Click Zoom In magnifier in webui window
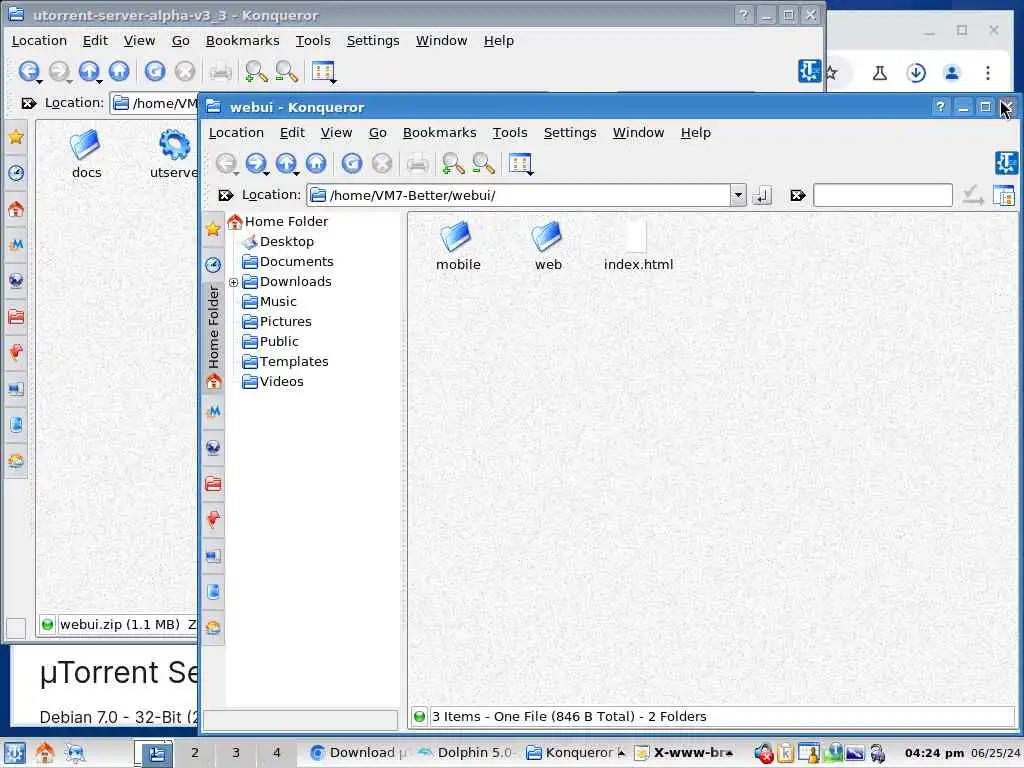This screenshot has height=768, width=1024. point(453,163)
